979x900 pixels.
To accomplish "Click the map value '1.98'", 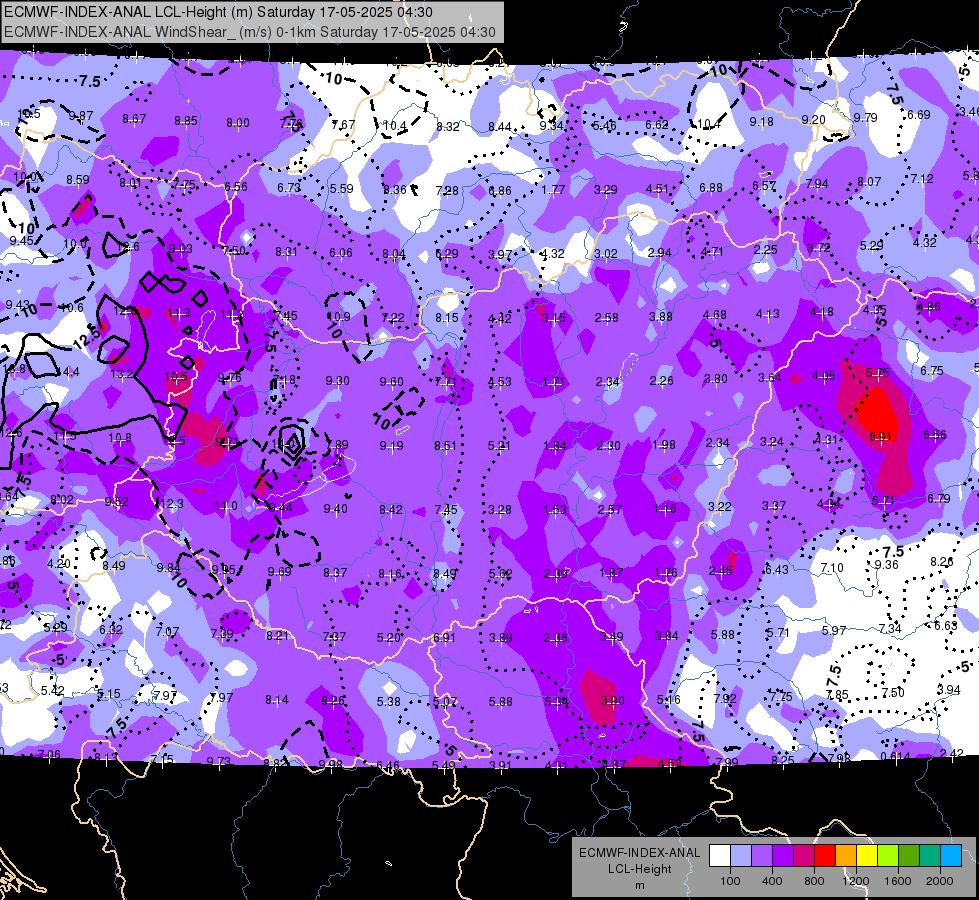I will [x=664, y=445].
